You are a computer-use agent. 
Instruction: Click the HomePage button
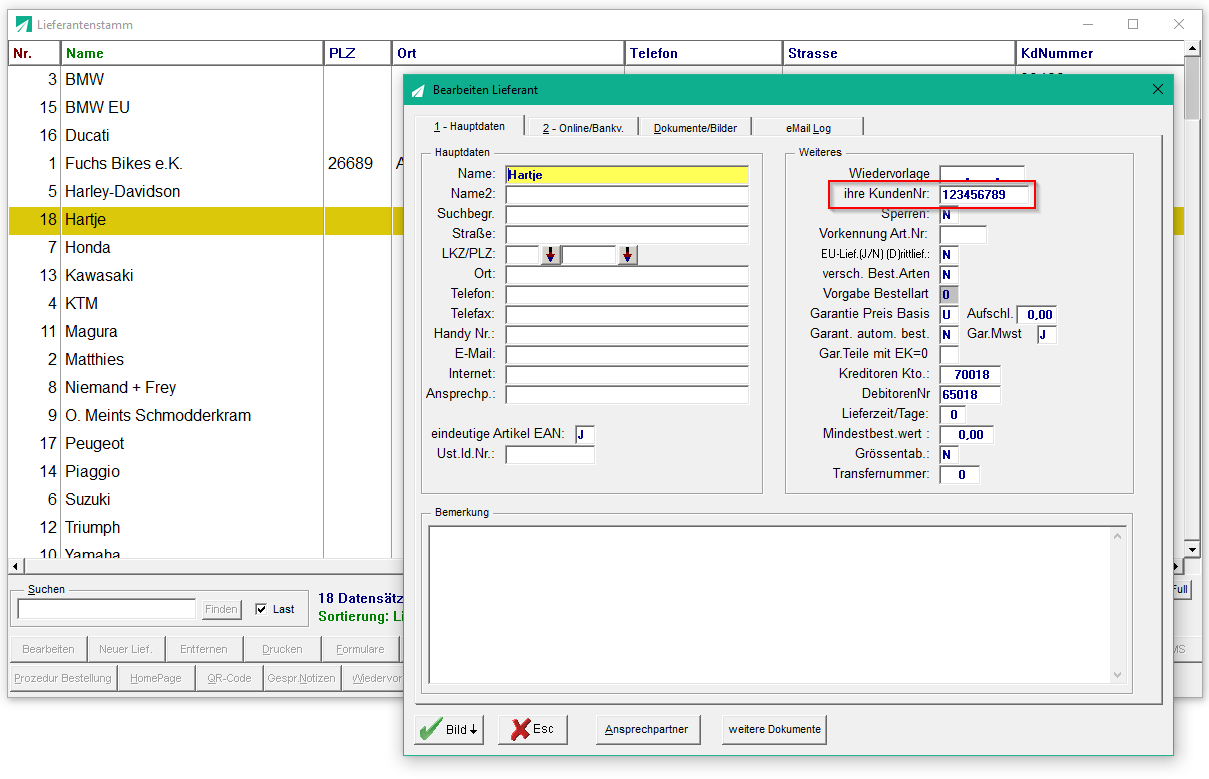[156, 678]
